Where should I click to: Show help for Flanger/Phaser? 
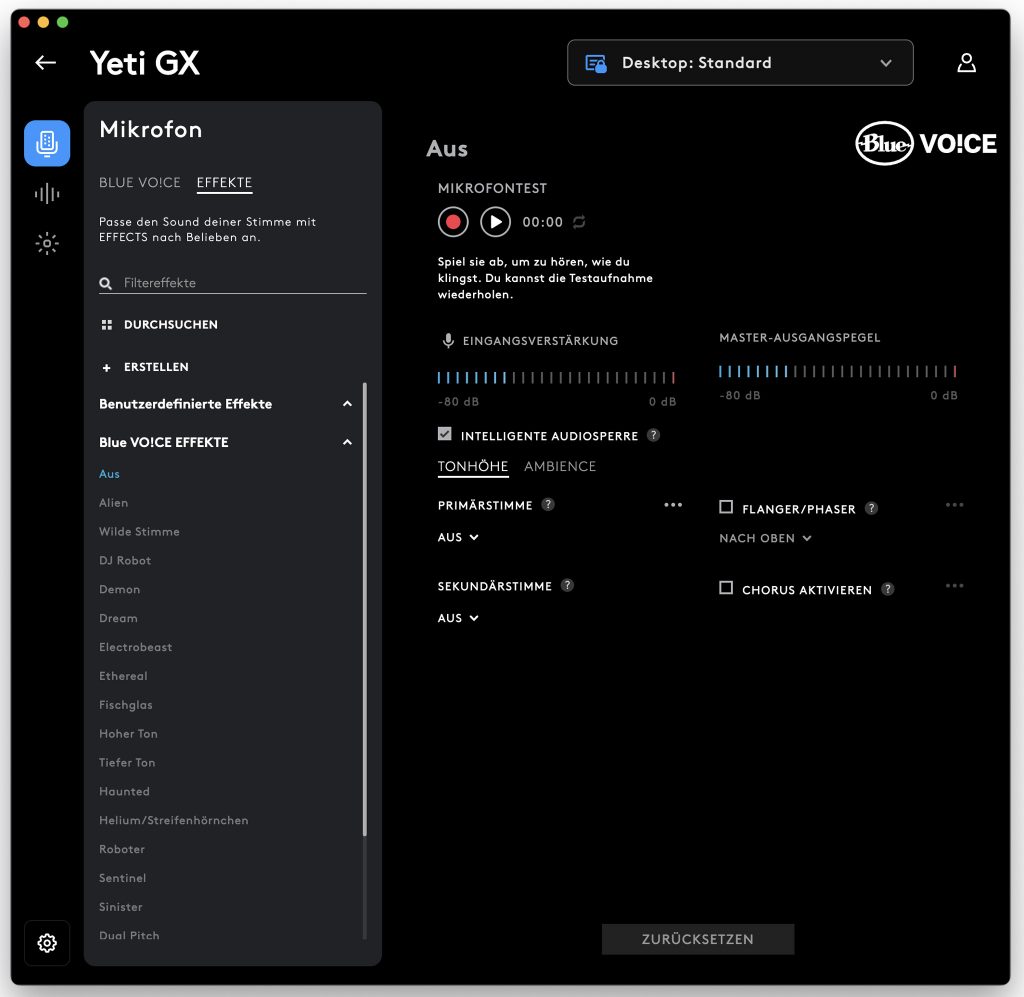tap(871, 508)
